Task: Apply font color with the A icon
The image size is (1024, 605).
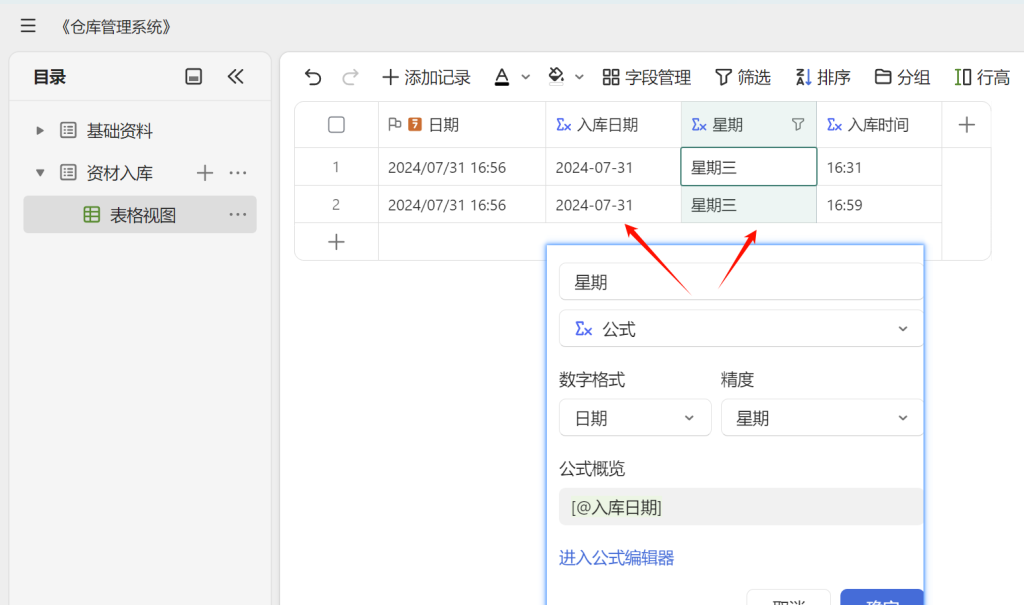Action: click(502, 77)
